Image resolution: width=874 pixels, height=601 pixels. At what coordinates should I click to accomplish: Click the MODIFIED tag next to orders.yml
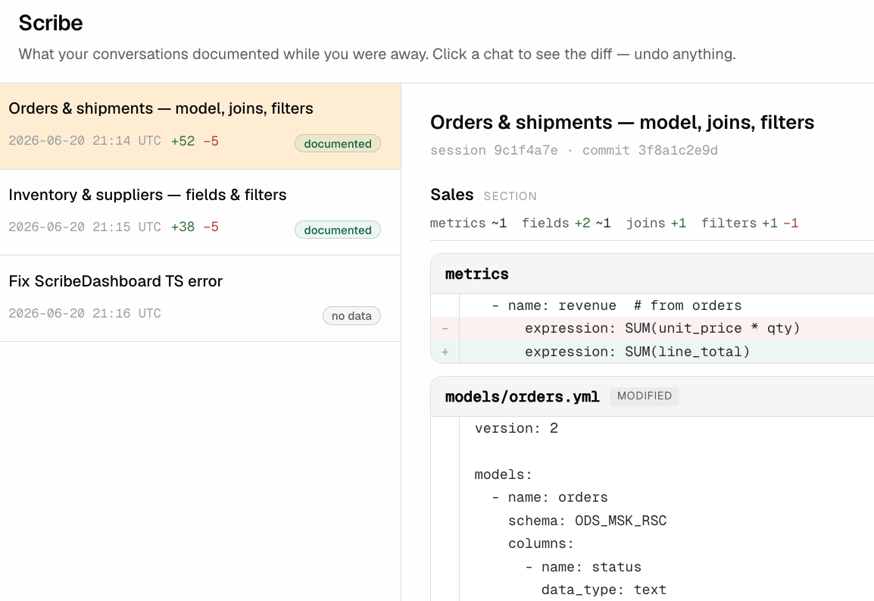pyautogui.click(x=644, y=396)
